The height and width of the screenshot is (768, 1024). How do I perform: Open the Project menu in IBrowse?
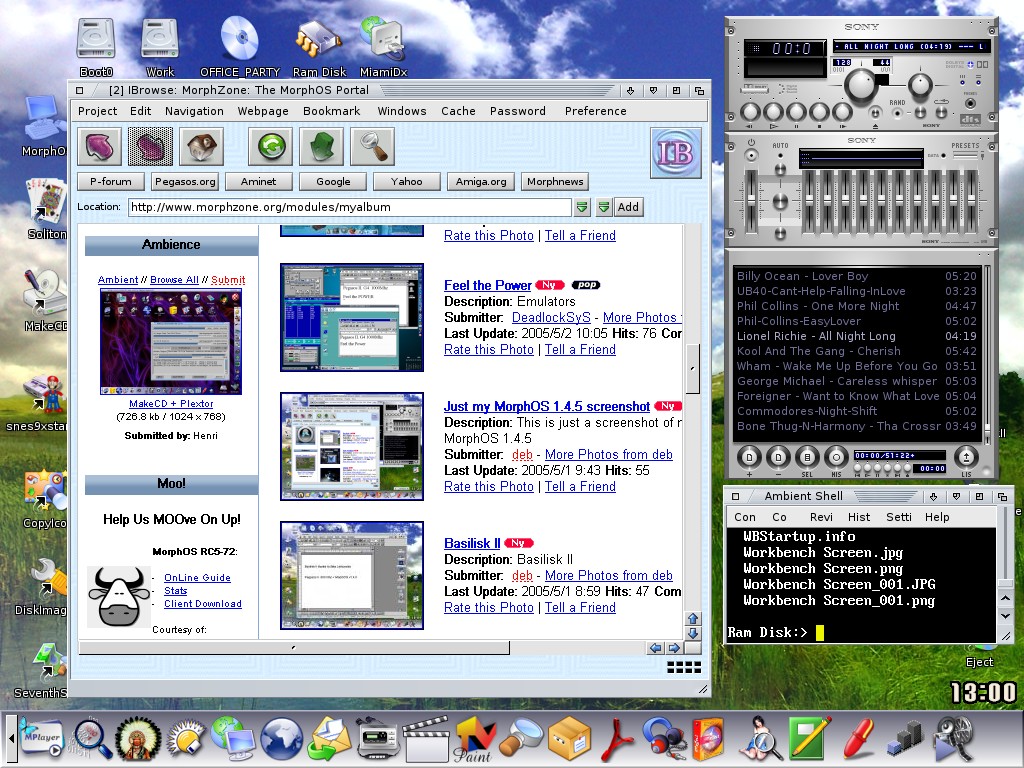point(97,111)
